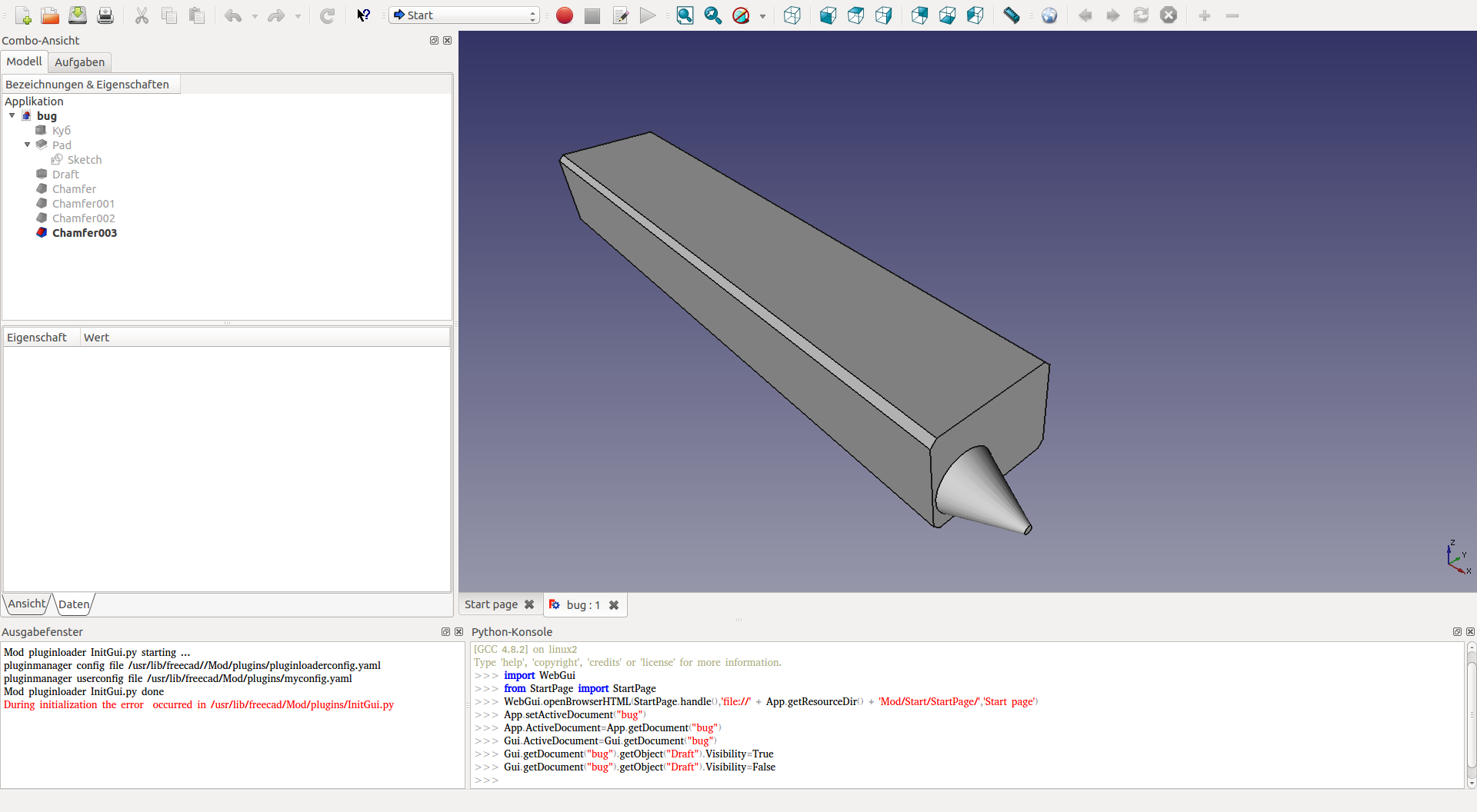1477x812 pixels.
Task: Open the undo history dropdown arrow
Action: 255,15
